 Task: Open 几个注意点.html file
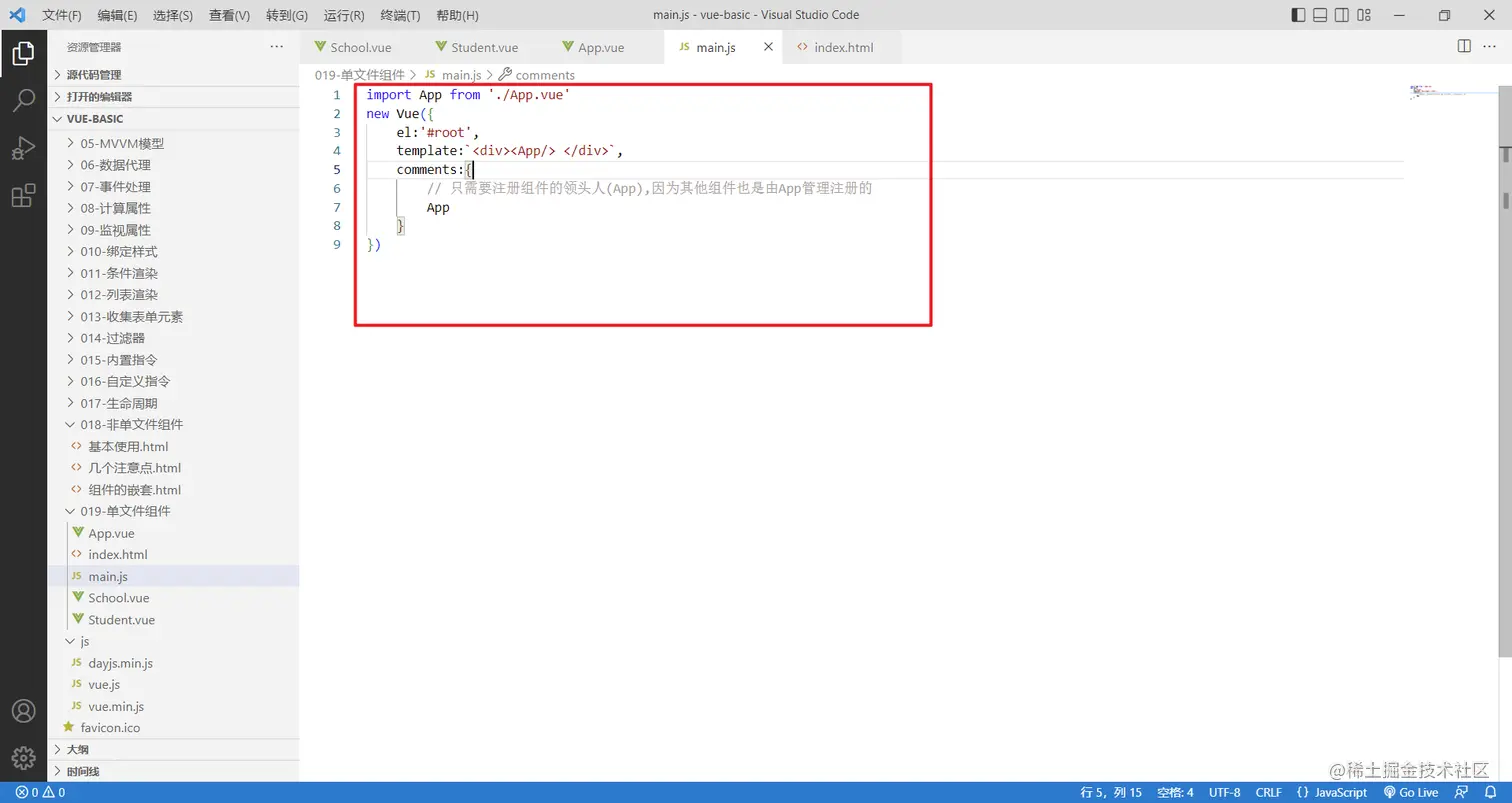(173, 468)
